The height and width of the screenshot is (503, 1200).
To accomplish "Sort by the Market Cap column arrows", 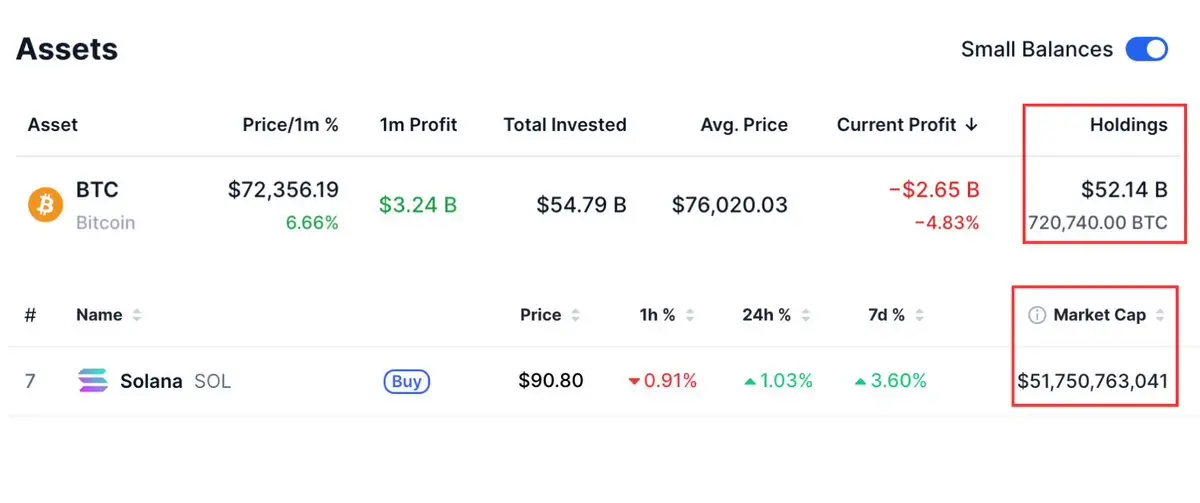I will click(x=1160, y=315).
